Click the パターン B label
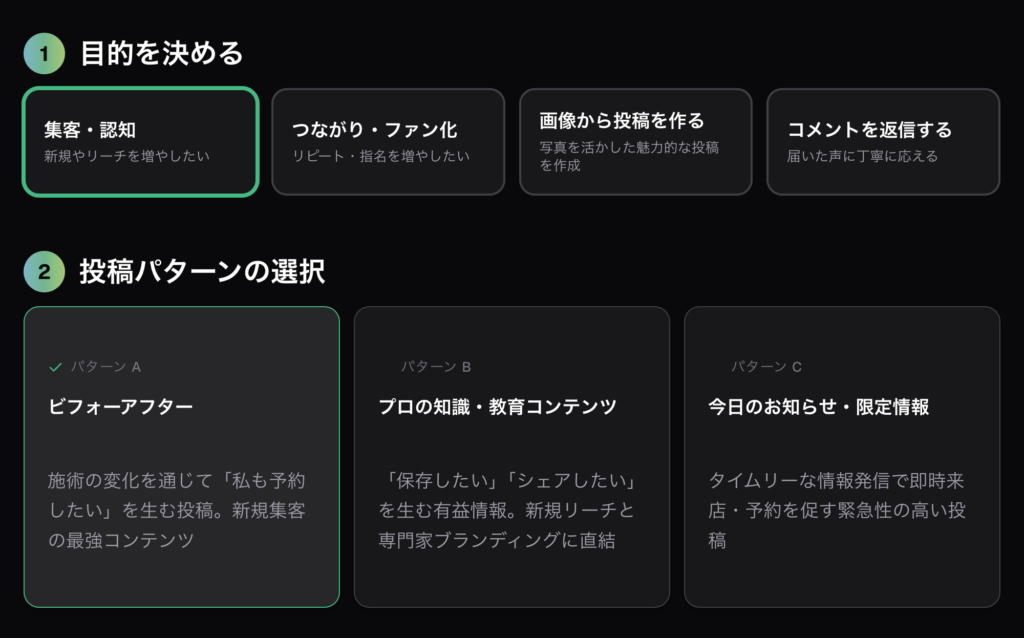This screenshot has width=1024, height=638. point(436,367)
